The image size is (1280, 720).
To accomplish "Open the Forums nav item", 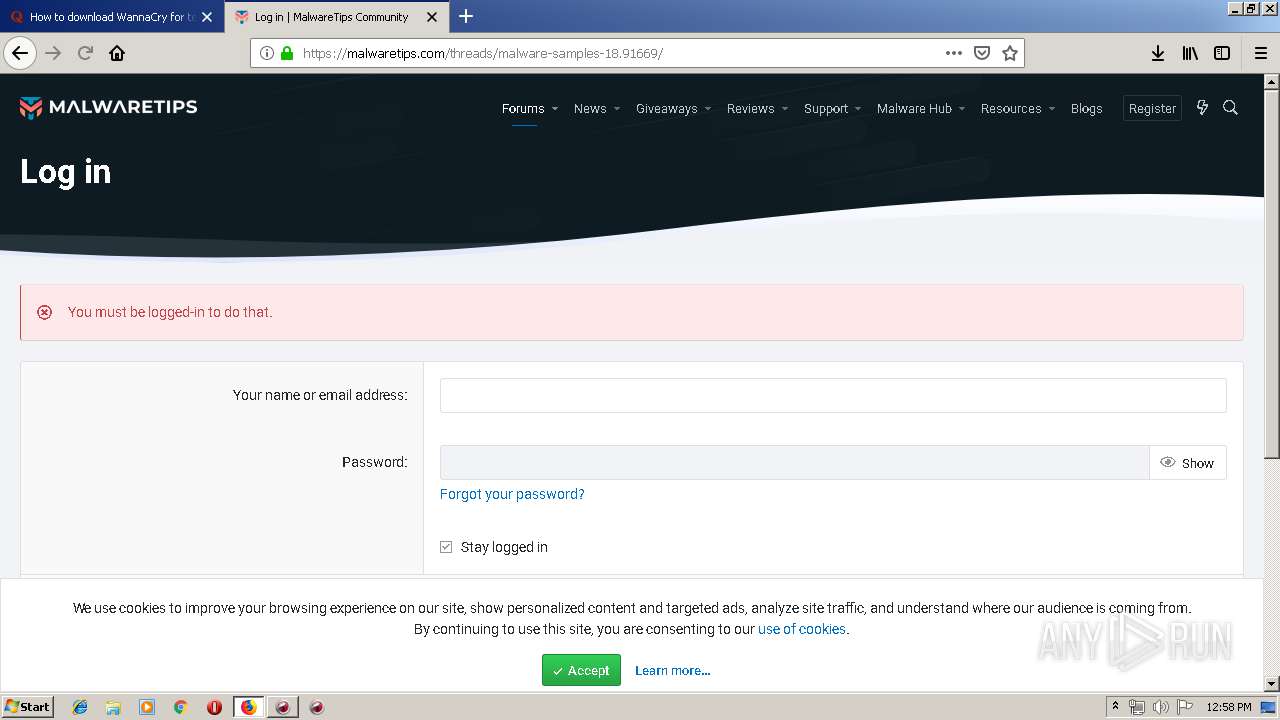I will point(523,109).
